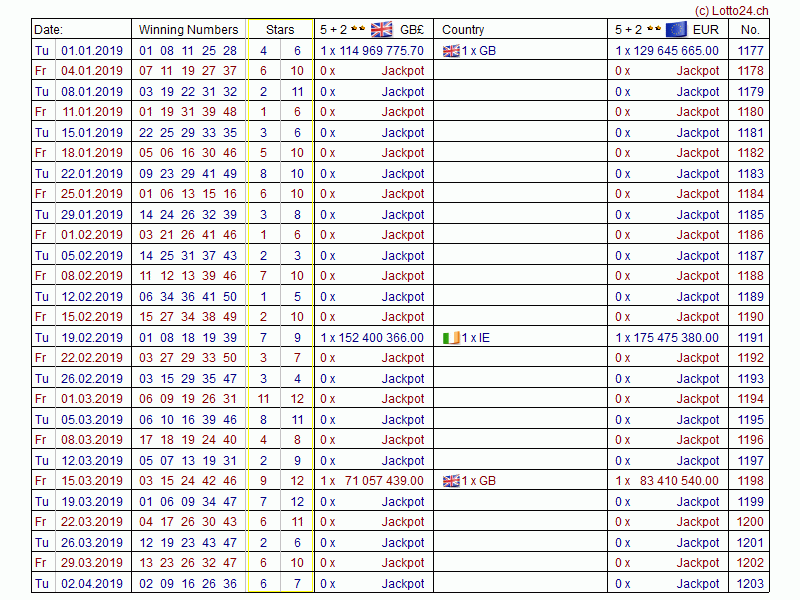Click the GB flag in draw 1198 row

point(450,481)
